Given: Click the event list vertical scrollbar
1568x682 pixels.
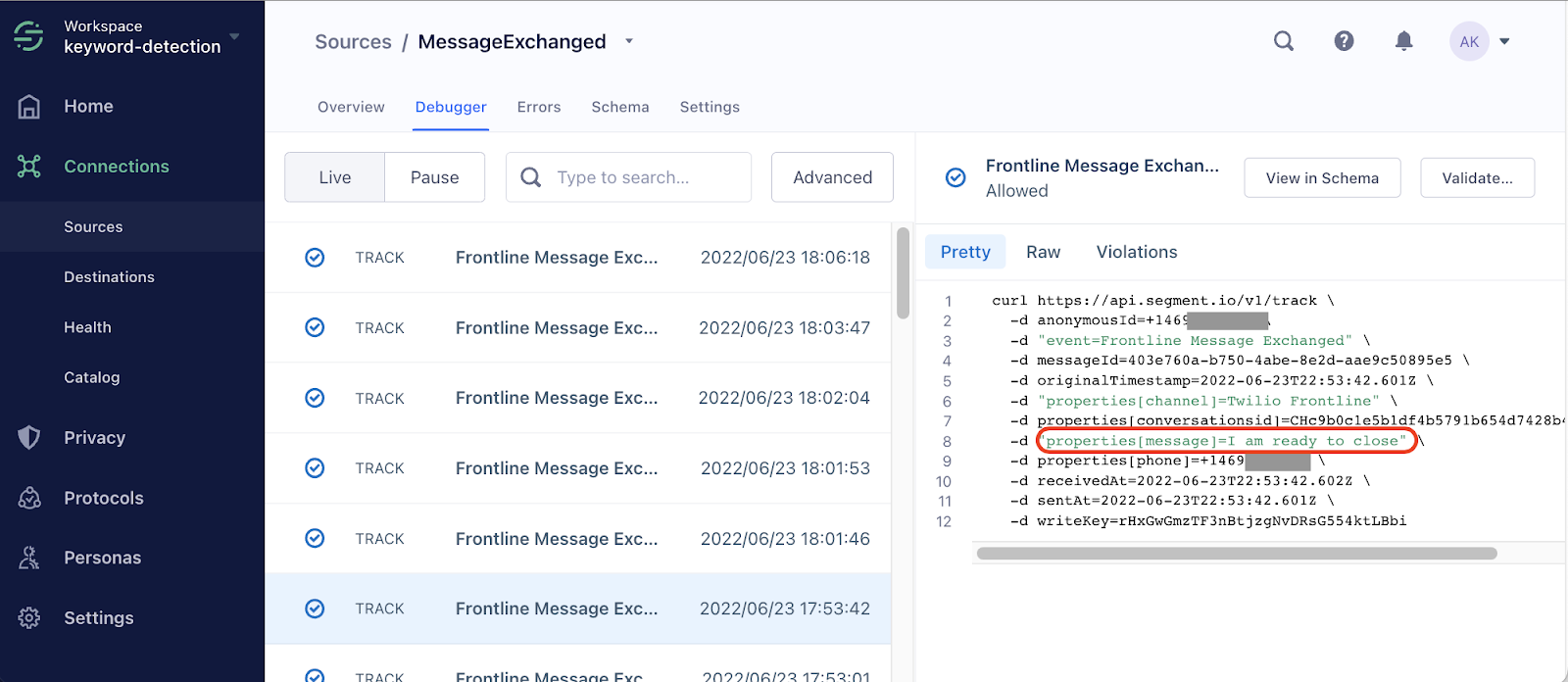Looking at the screenshot, I should [903, 272].
